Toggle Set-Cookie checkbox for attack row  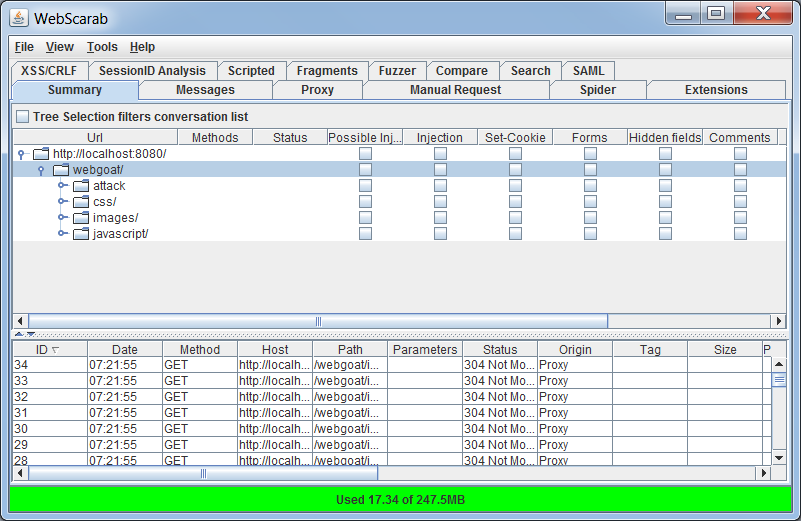[x=515, y=185]
